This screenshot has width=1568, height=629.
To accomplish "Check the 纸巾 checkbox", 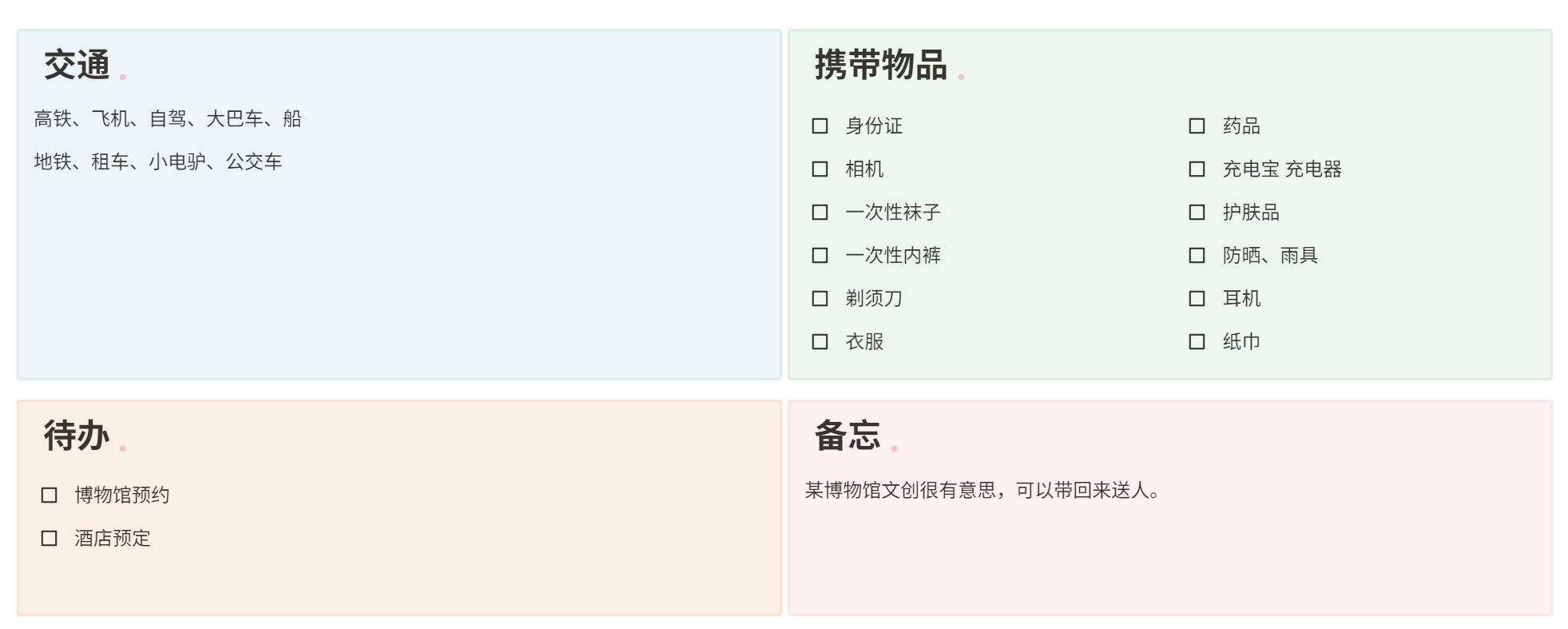I will tap(1197, 342).
